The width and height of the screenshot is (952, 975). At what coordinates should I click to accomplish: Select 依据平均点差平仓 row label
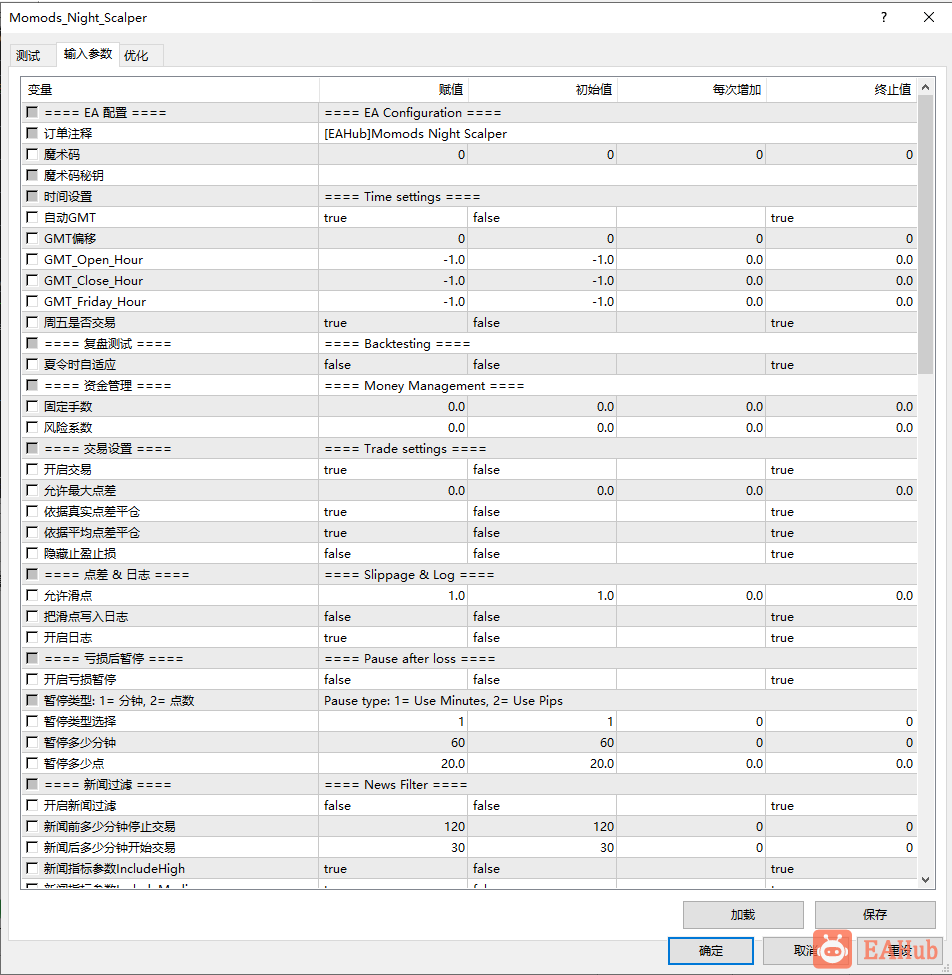(x=92, y=532)
